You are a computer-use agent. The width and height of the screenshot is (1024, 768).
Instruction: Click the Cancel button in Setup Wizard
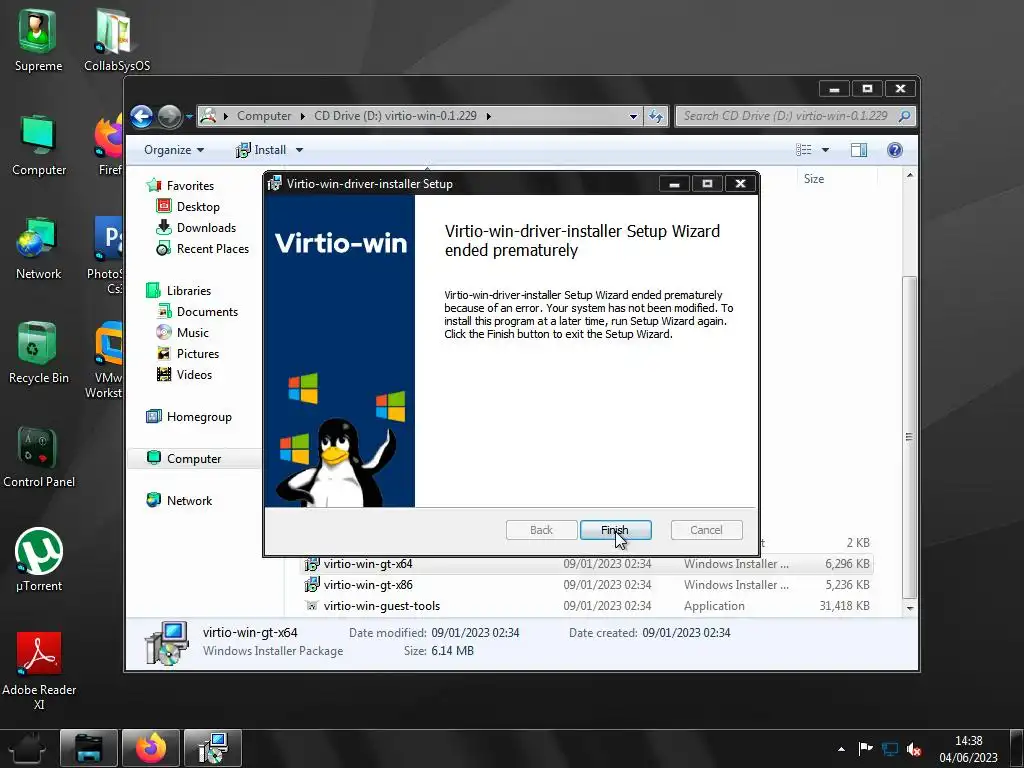(706, 530)
